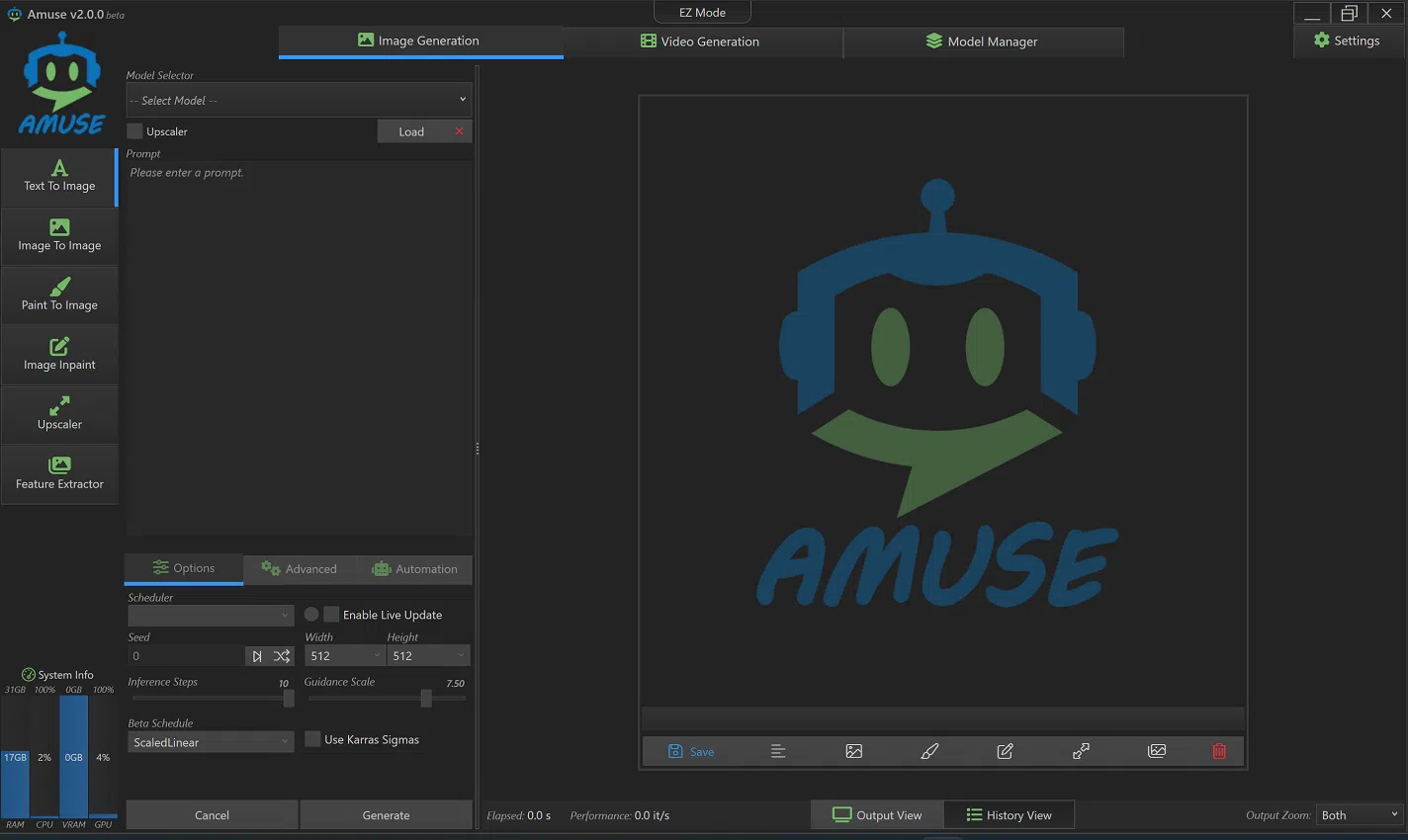
Task: Click the Cancel button
Action: [x=212, y=815]
